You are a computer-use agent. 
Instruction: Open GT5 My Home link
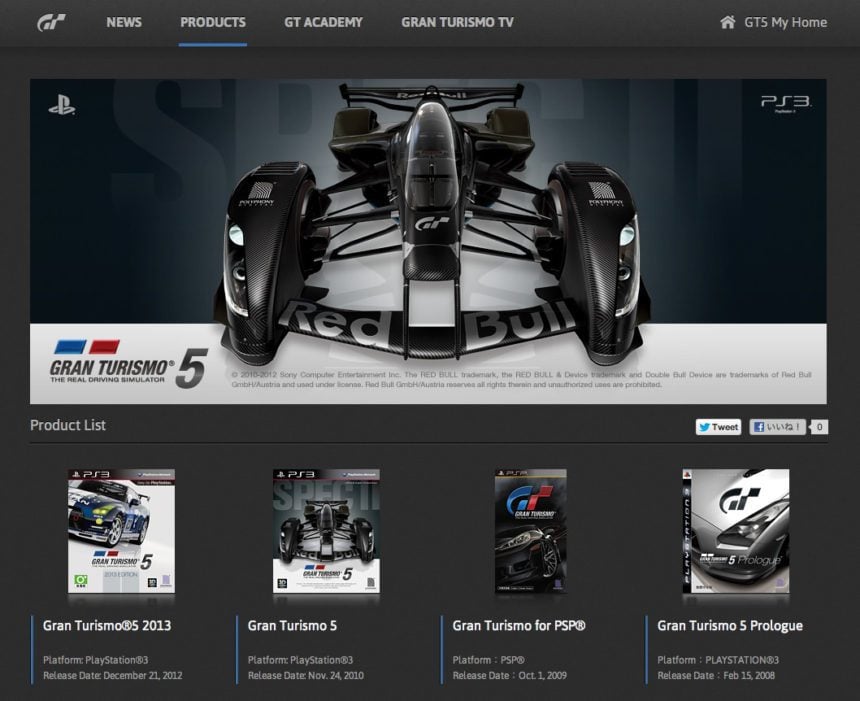(785, 22)
